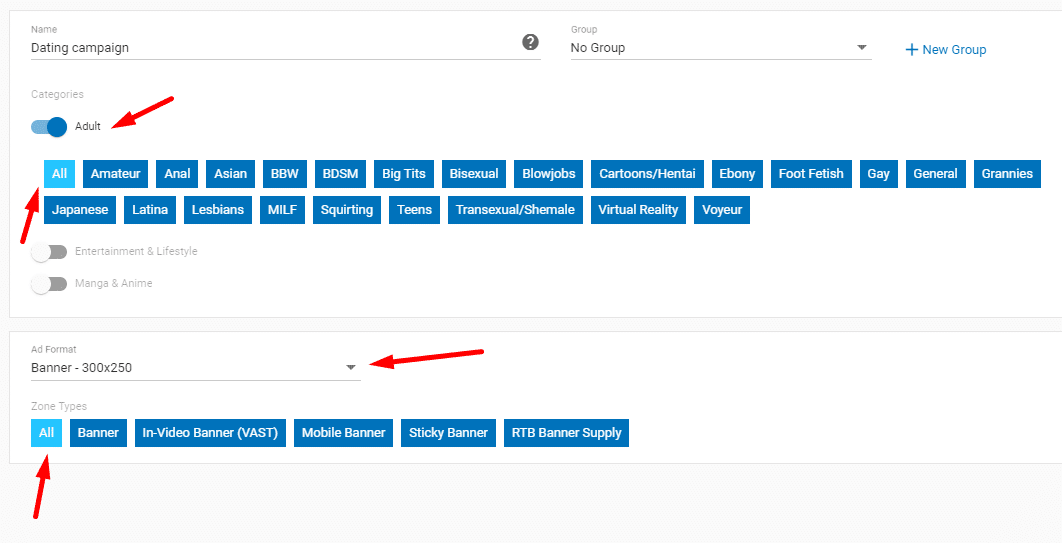
Task: Select the Sticky Banner zone type
Action: click(448, 433)
